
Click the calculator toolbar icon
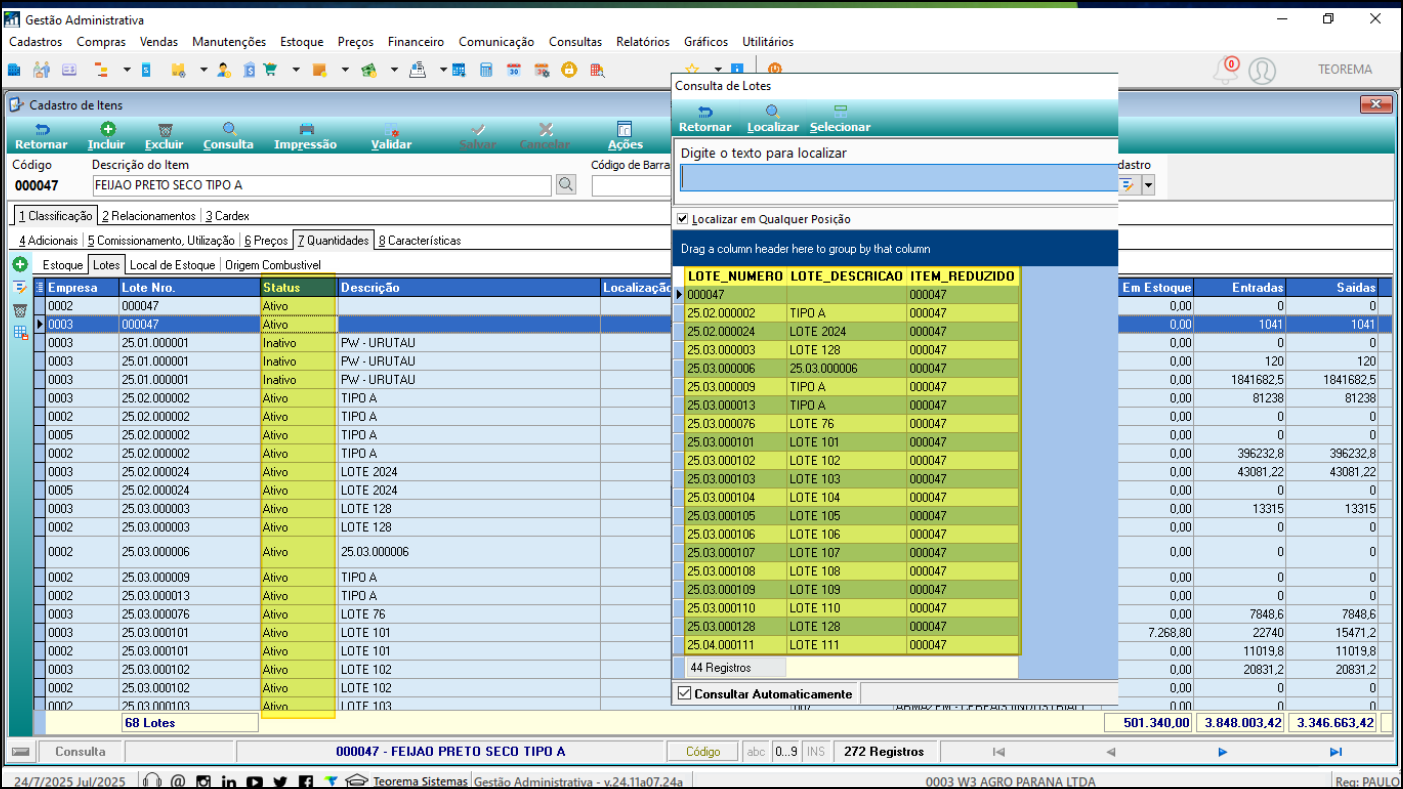click(486, 70)
